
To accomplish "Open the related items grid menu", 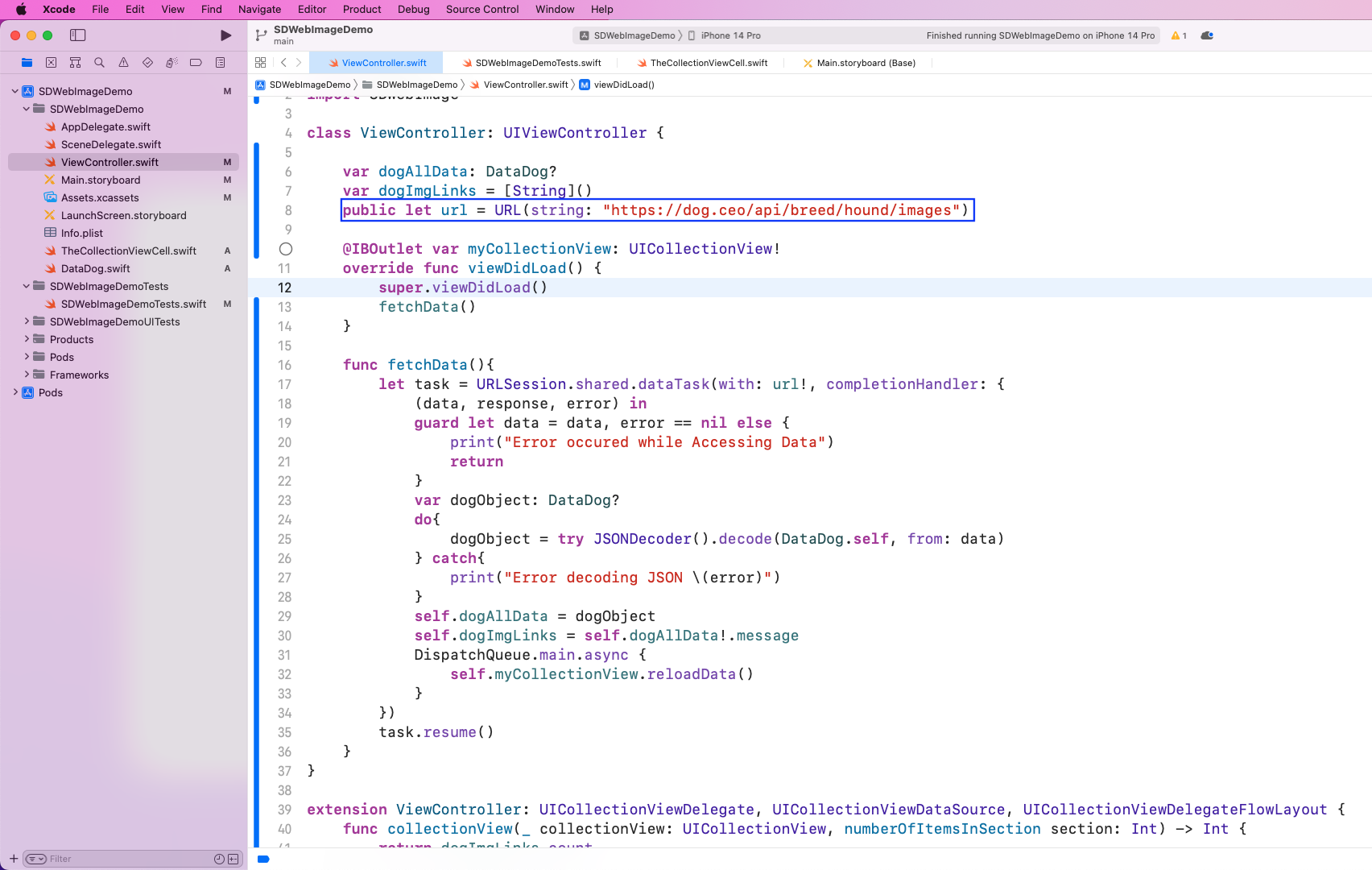I will coord(260,62).
